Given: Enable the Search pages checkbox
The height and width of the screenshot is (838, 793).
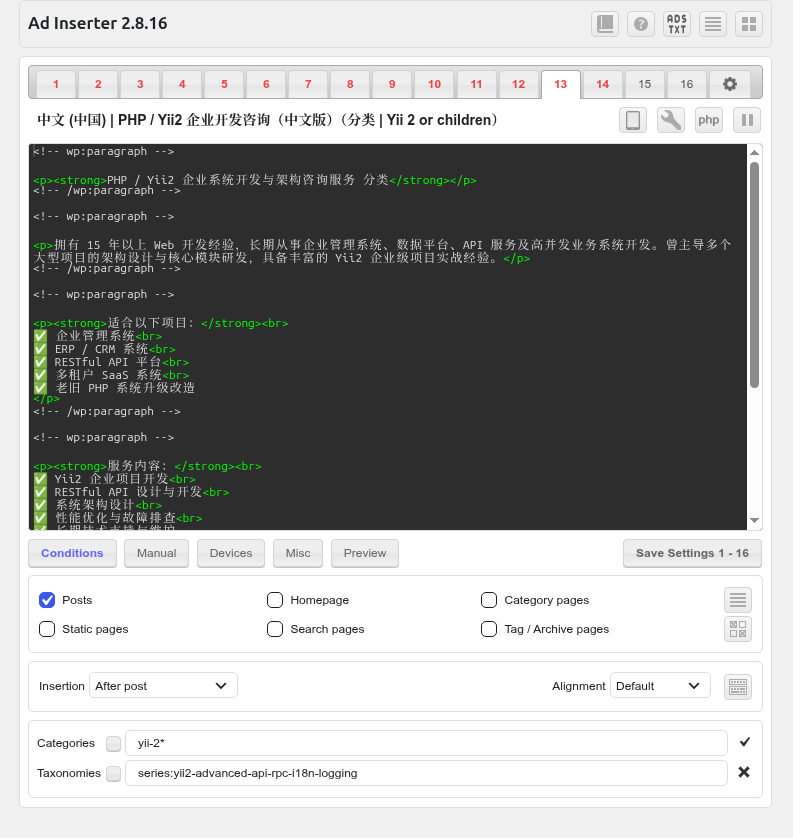Looking at the screenshot, I should (275, 629).
